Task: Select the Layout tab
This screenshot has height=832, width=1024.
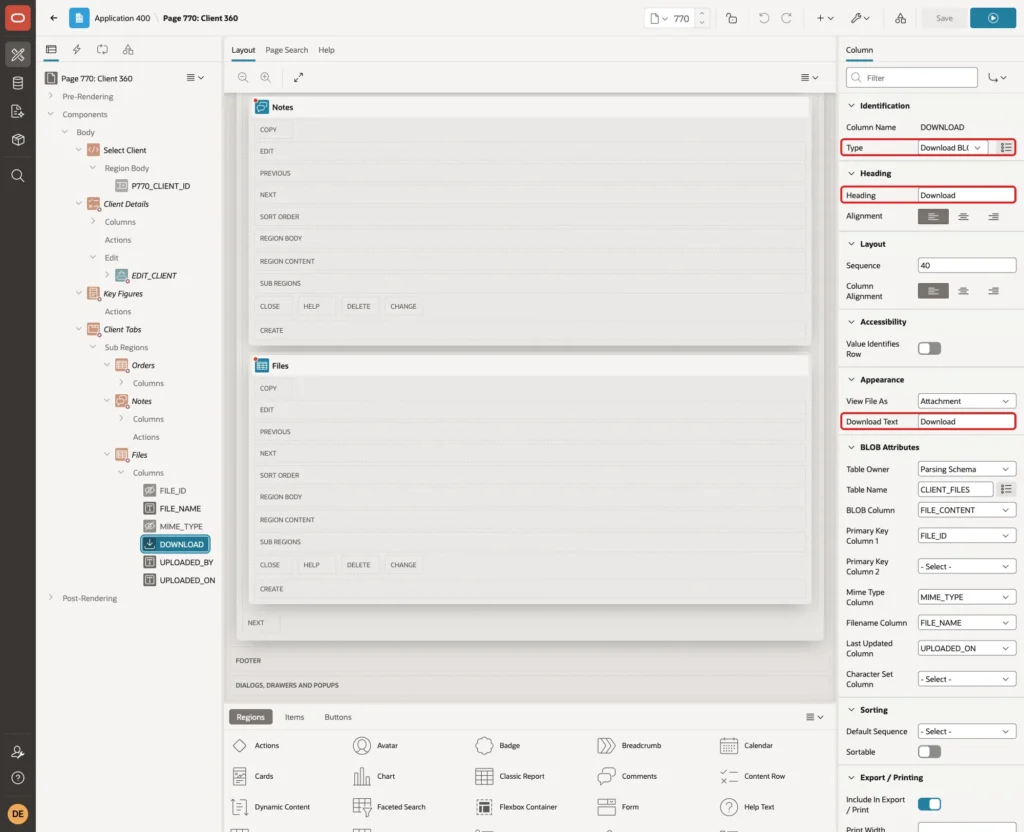Action: (243, 50)
